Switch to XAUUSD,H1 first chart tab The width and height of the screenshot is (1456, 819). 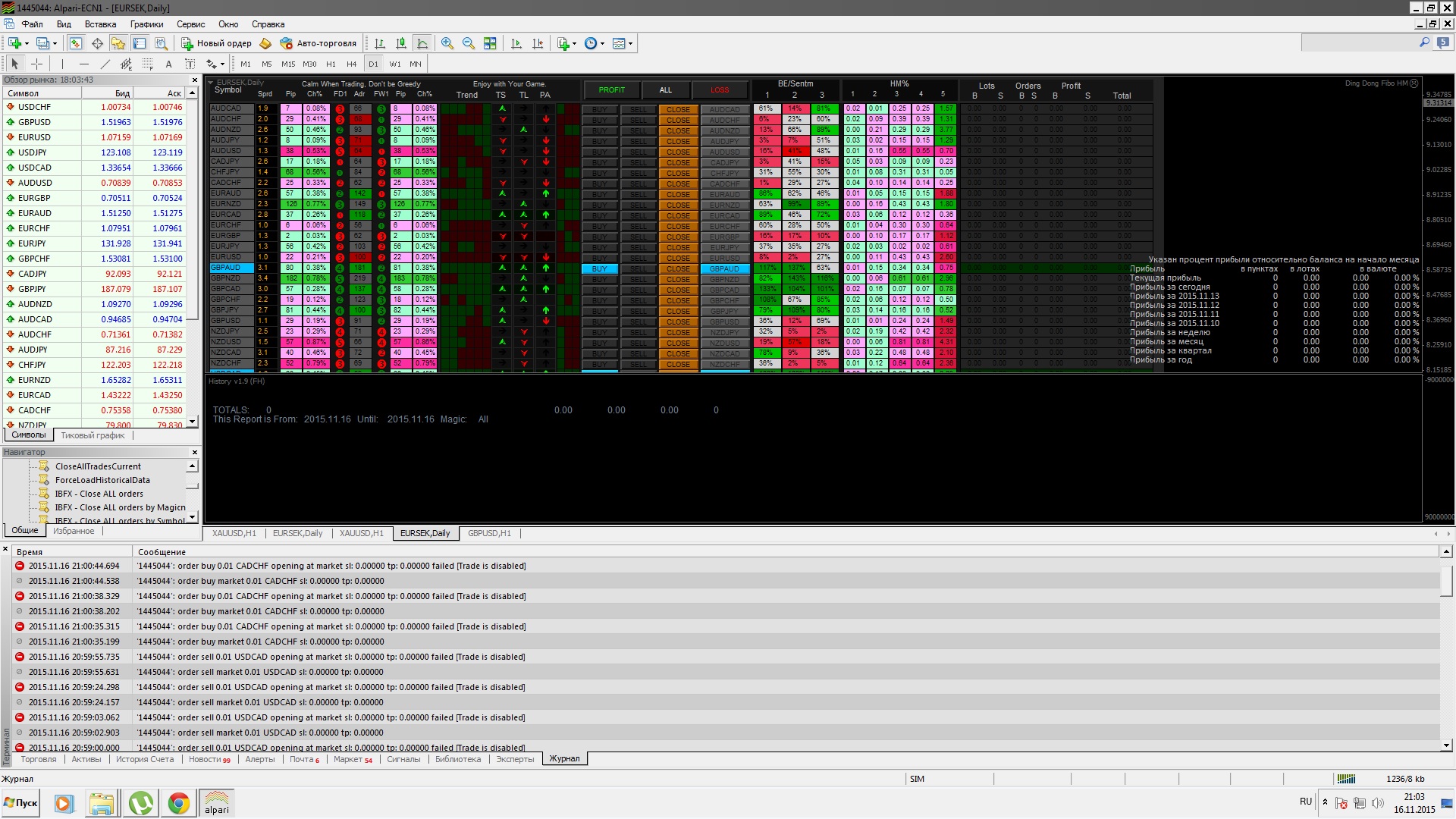(x=234, y=533)
